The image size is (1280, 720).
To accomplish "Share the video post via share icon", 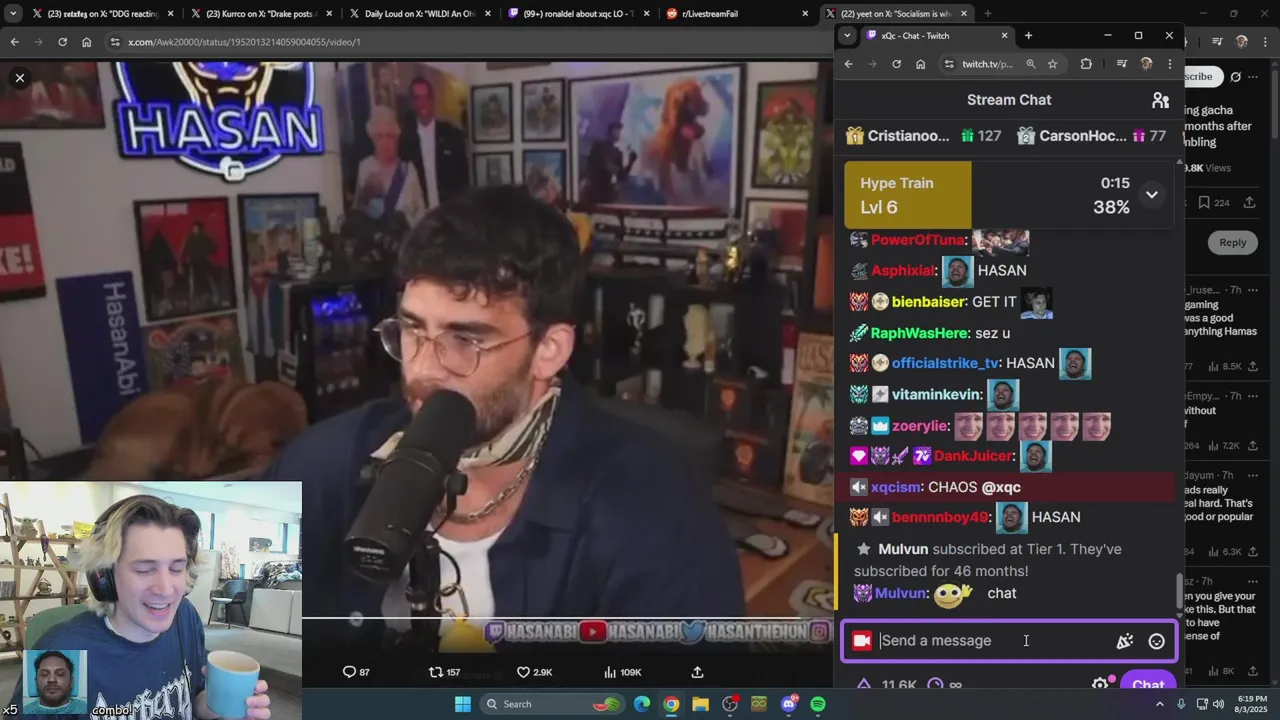I will (x=697, y=672).
